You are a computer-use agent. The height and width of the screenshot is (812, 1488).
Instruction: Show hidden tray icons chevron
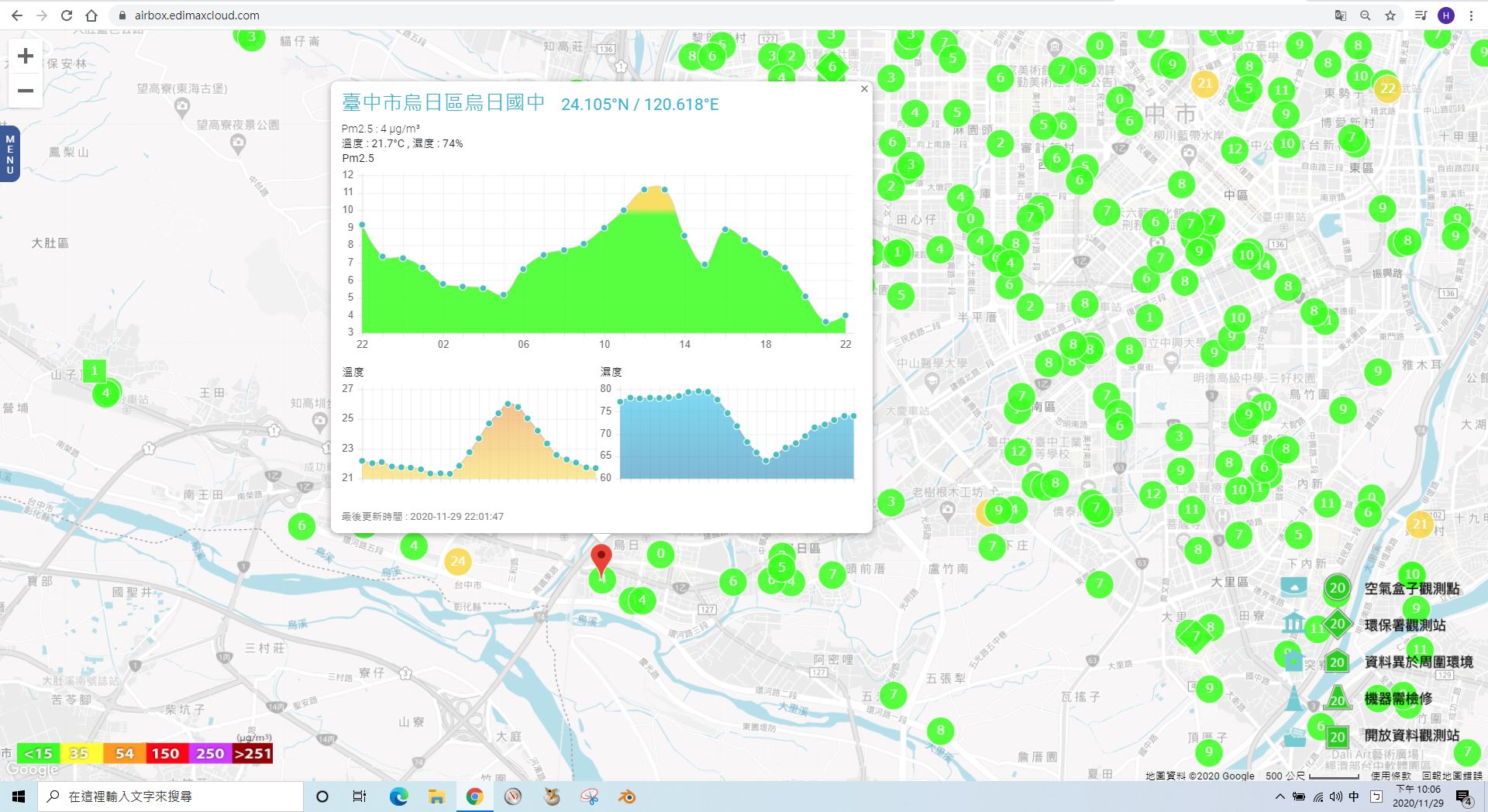(x=1280, y=797)
